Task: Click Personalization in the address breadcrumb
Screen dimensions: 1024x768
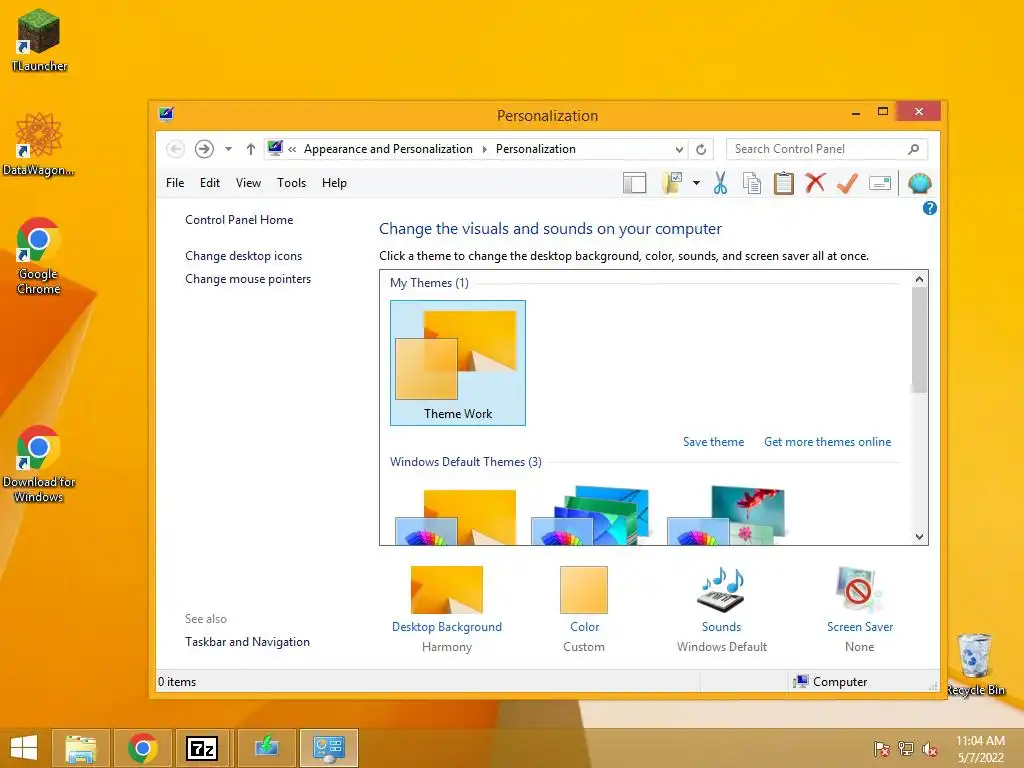Action: click(x=536, y=149)
